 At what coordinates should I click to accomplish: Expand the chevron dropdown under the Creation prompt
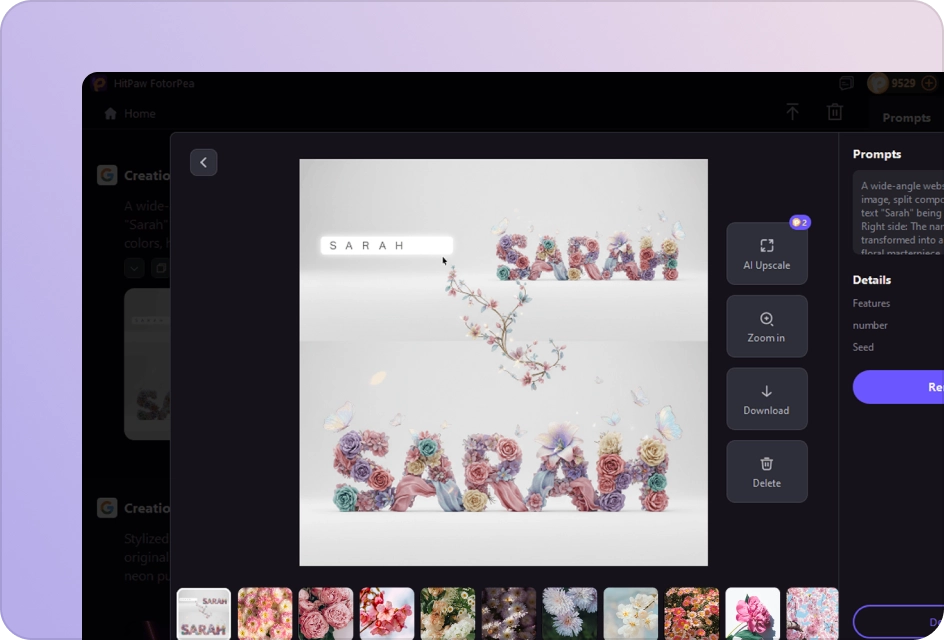pos(134,267)
